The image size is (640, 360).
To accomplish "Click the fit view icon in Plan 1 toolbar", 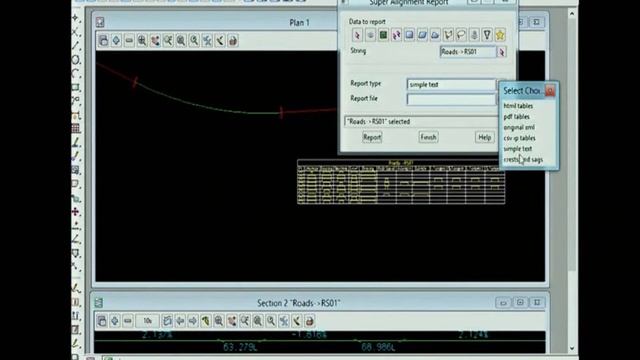I will point(155,40).
